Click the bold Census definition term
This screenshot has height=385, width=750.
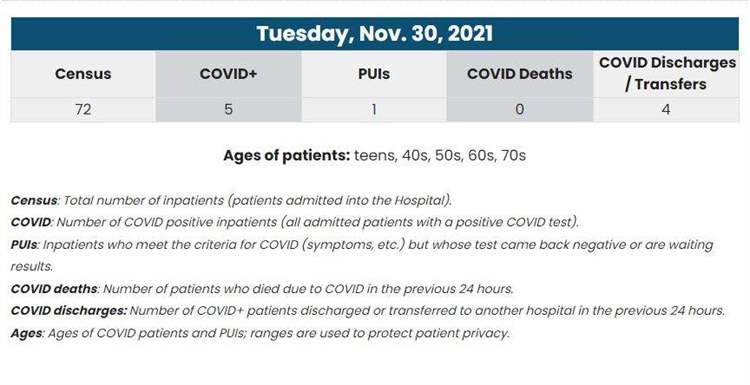[x=34, y=200]
